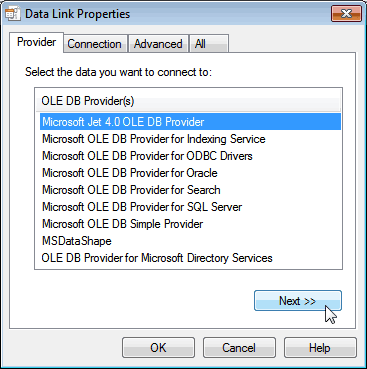367x369 pixels.
Task: Close the Data Link Properties dialog
Action: click(x=346, y=14)
